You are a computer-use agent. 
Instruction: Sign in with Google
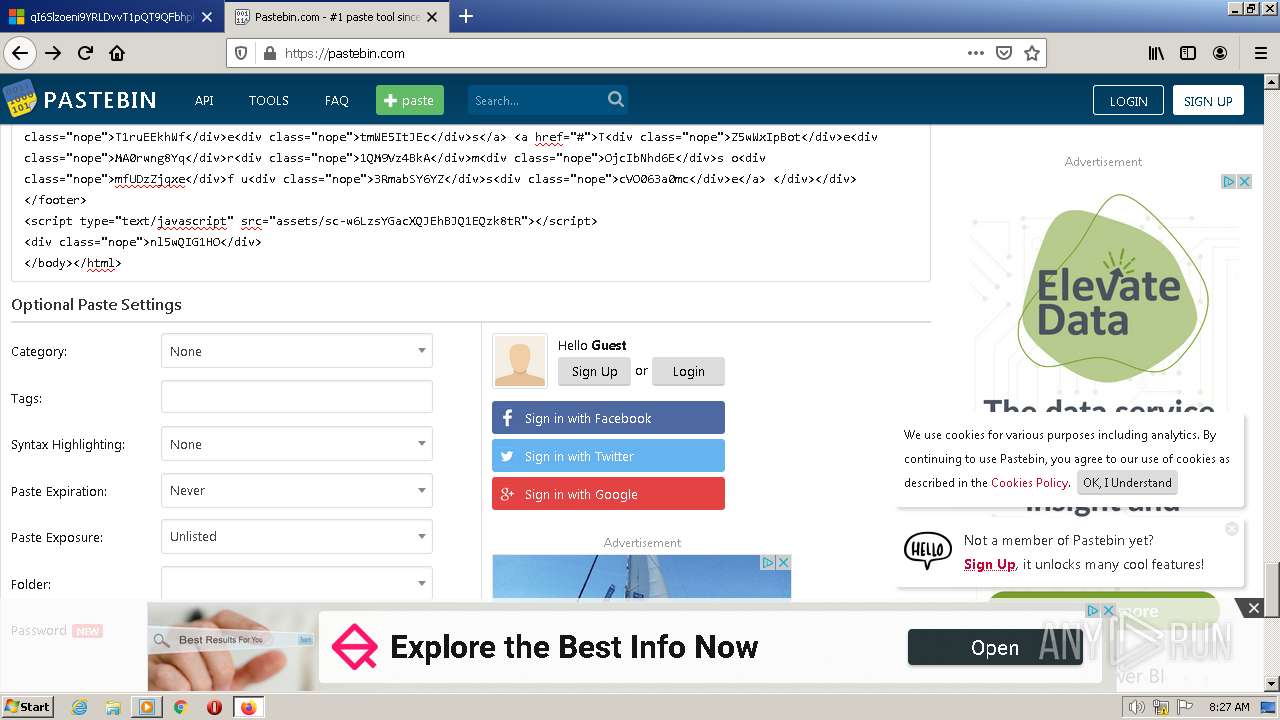(608, 494)
